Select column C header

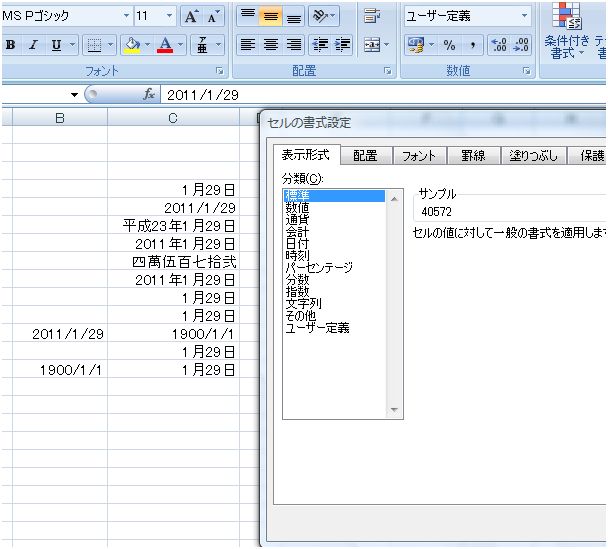pyautogui.click(x=173, y=118)
